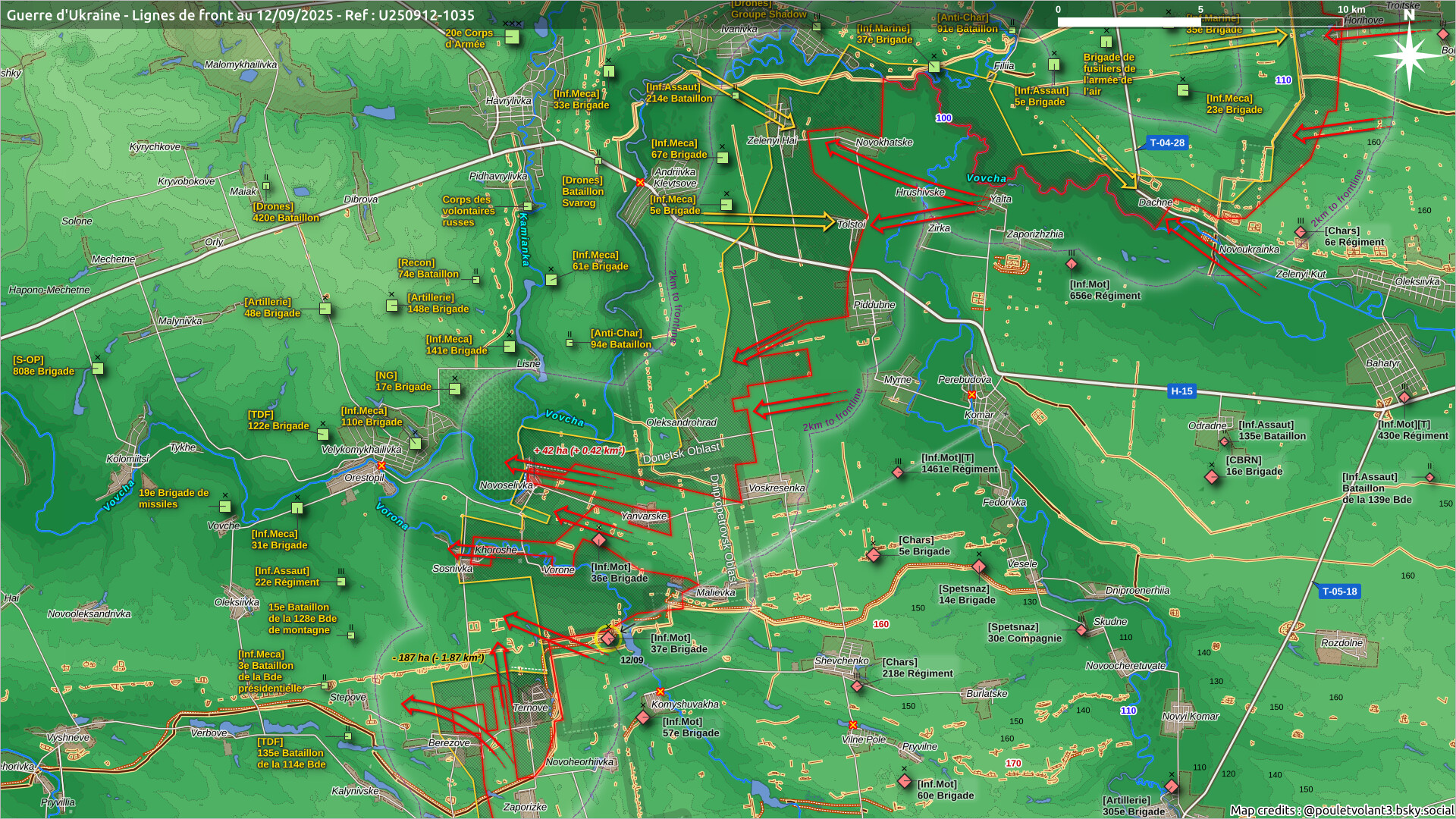Click the 19e Brigade de missiles marker
The width and height of the screenshot is (1456, 819).
click(225, 506)
